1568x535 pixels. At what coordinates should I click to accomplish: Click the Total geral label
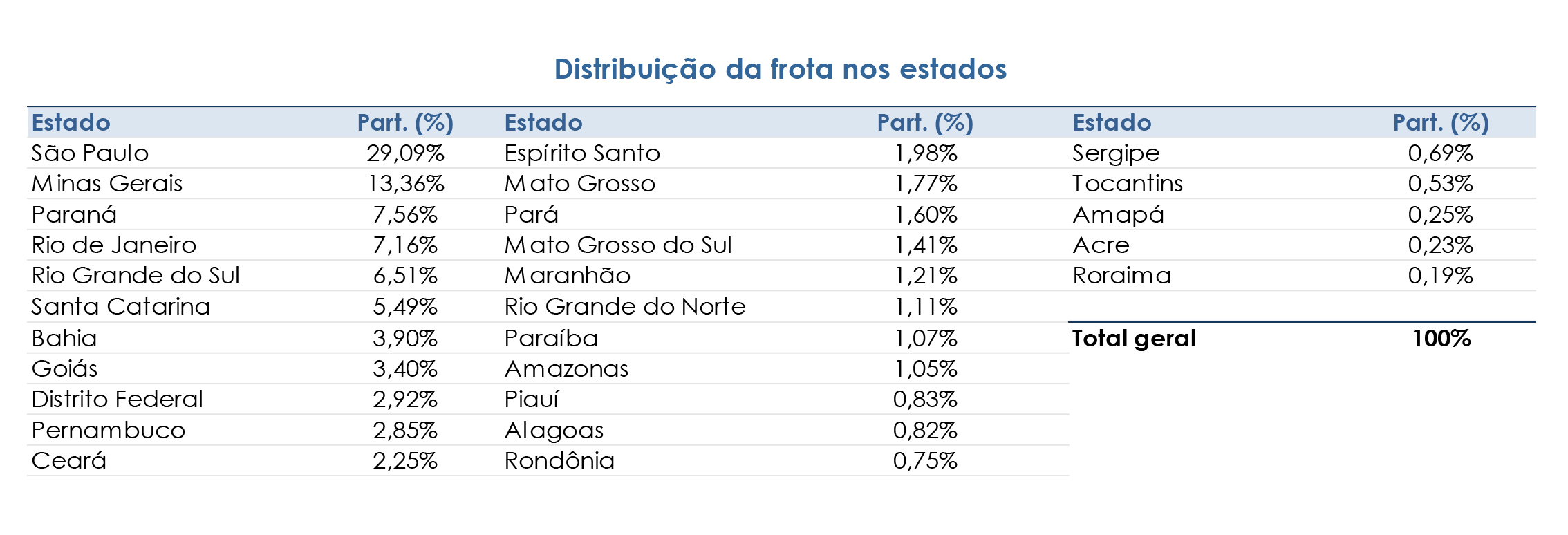[1134, 339]
